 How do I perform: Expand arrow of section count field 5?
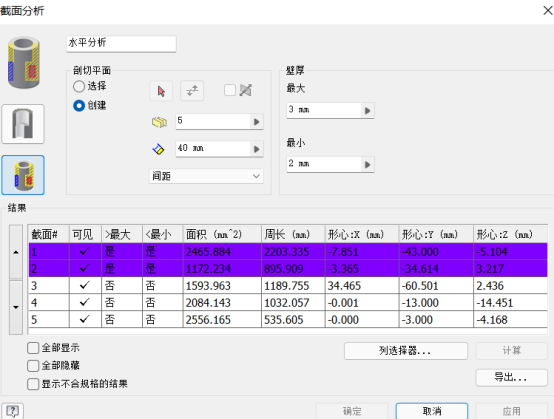coord(257,122)
